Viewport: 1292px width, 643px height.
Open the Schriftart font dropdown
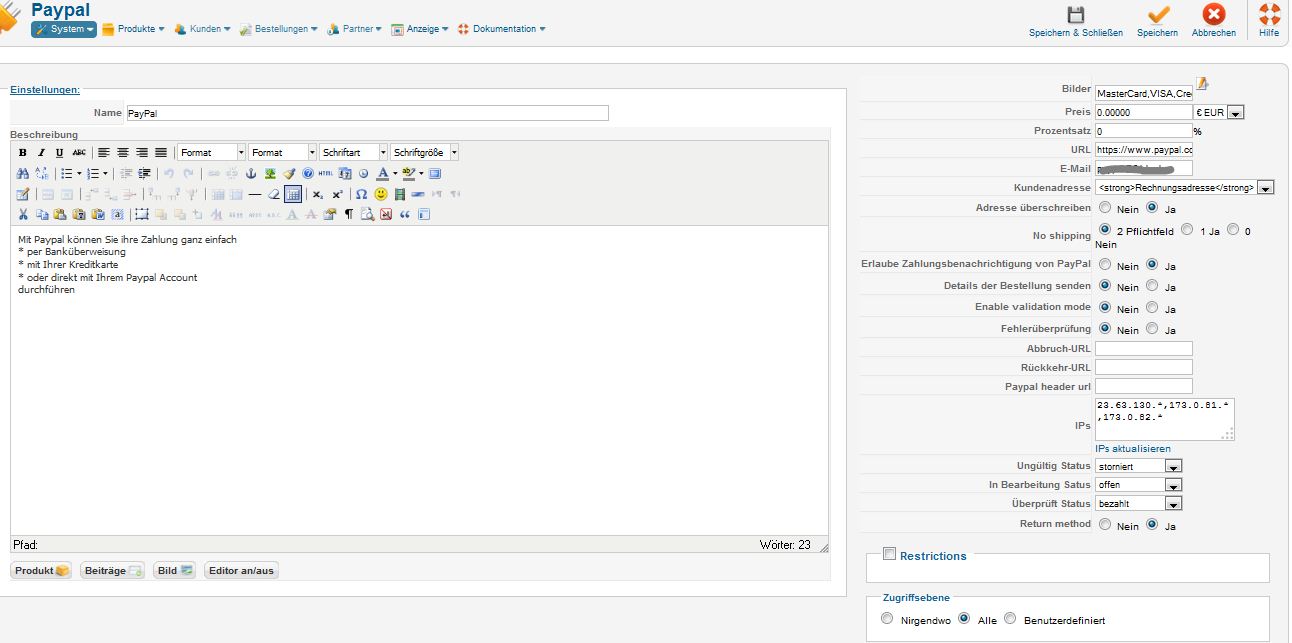tap(353, 152)
